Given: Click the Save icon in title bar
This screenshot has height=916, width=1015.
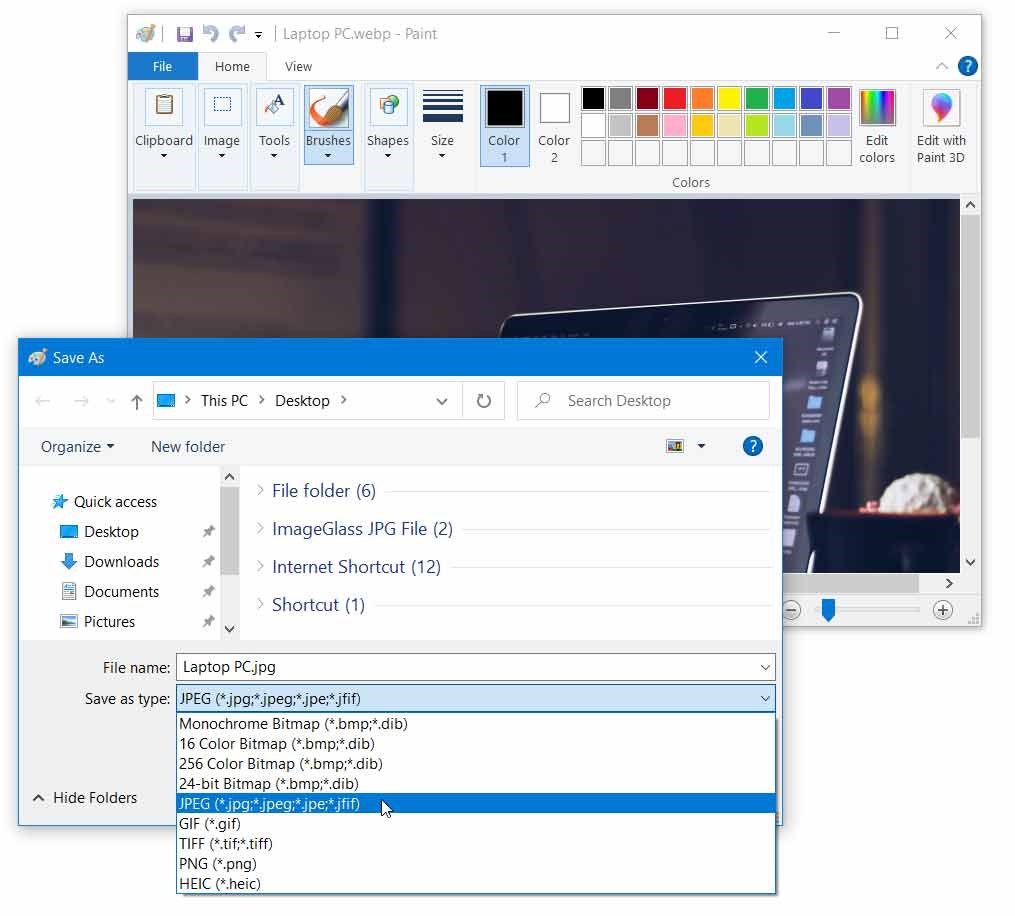Looking at the screenshot, I should pyautogui.click(x=184, y=34).
